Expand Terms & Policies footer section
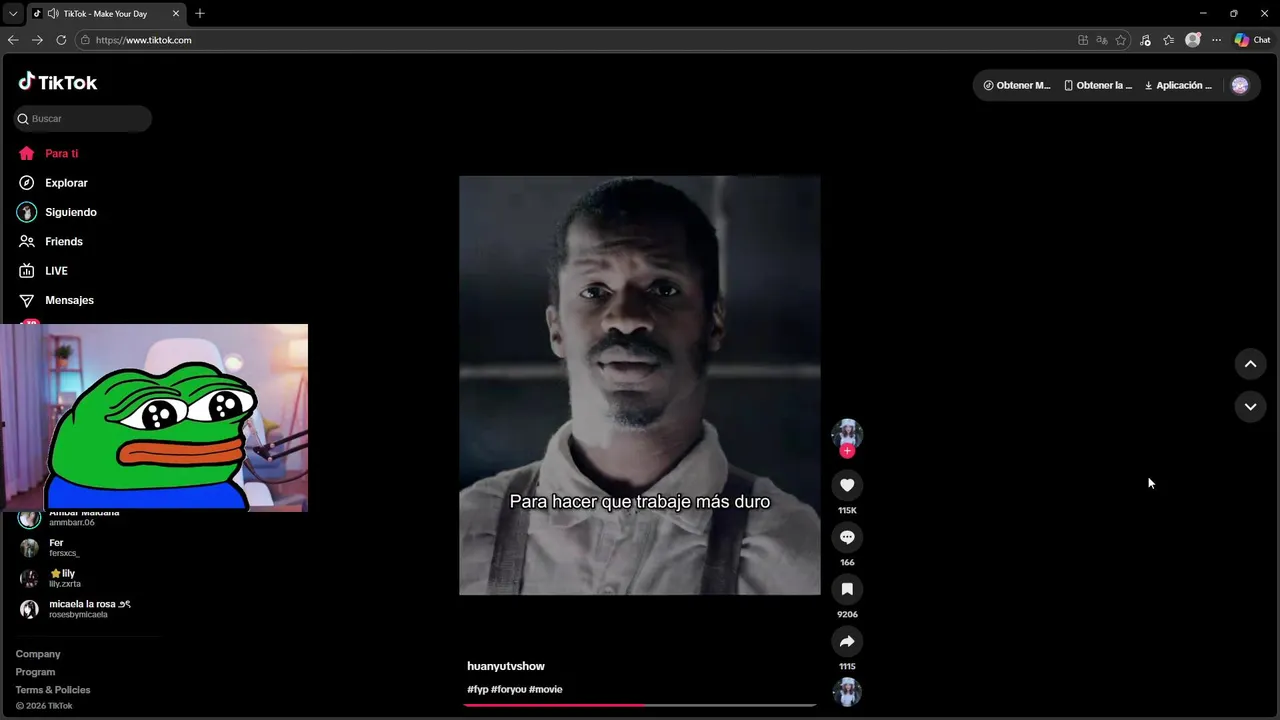This screenshot has height=720, width=1280. click(53, 690)
